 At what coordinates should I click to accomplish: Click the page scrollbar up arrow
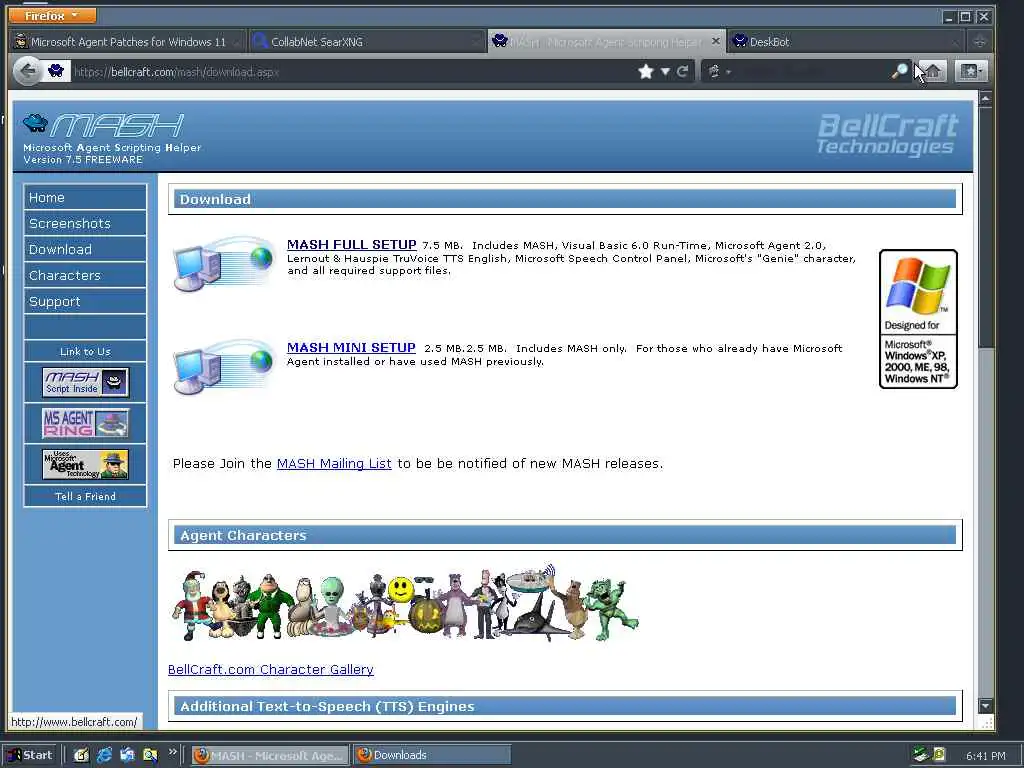tap(985, 99)
